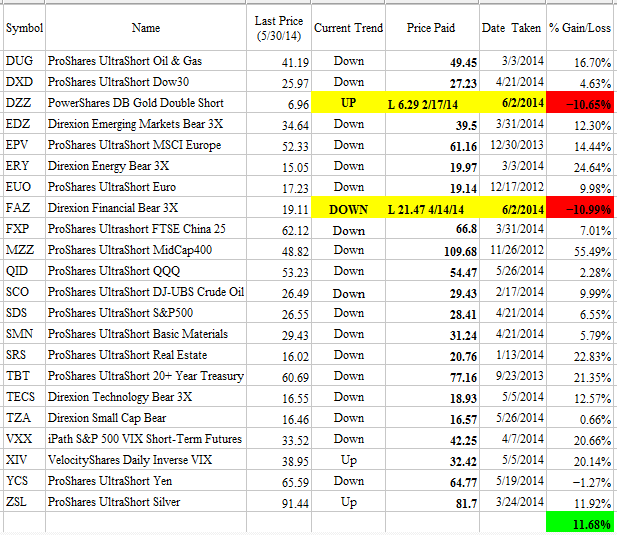
Task: Click the 24.64% gain cell
Action: (x=580, y=166)
